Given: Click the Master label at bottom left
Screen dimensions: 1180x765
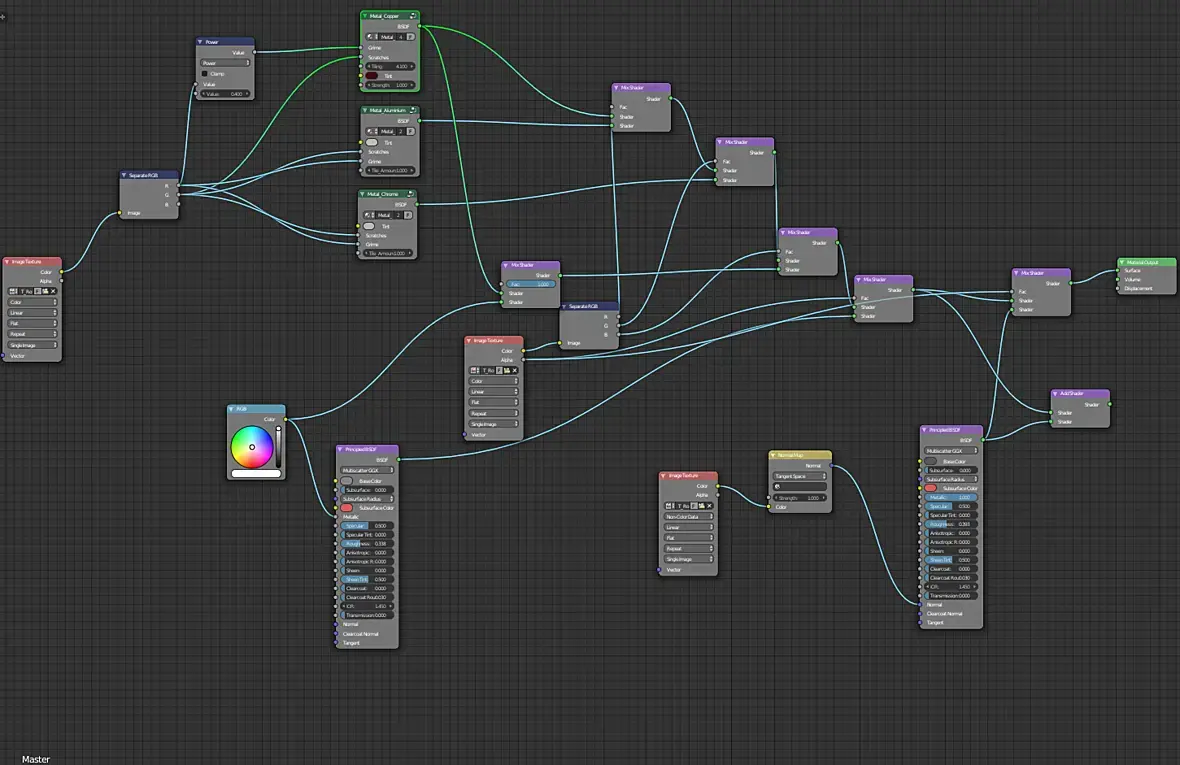Looking at the screenshot, I should click(35, 759).
